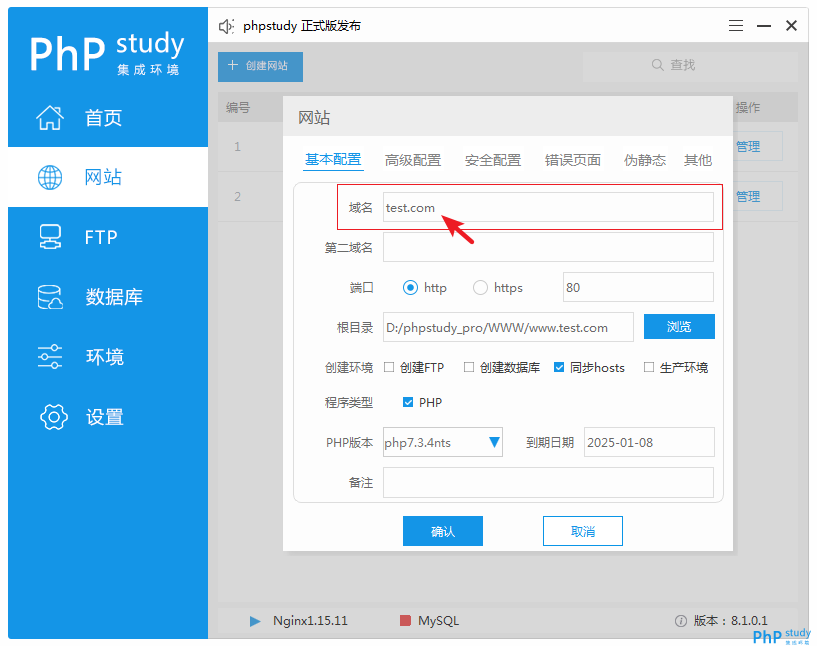Click the 确认 confirm button
Viewport: 817px width, 646px height.
tap(443, 531)
